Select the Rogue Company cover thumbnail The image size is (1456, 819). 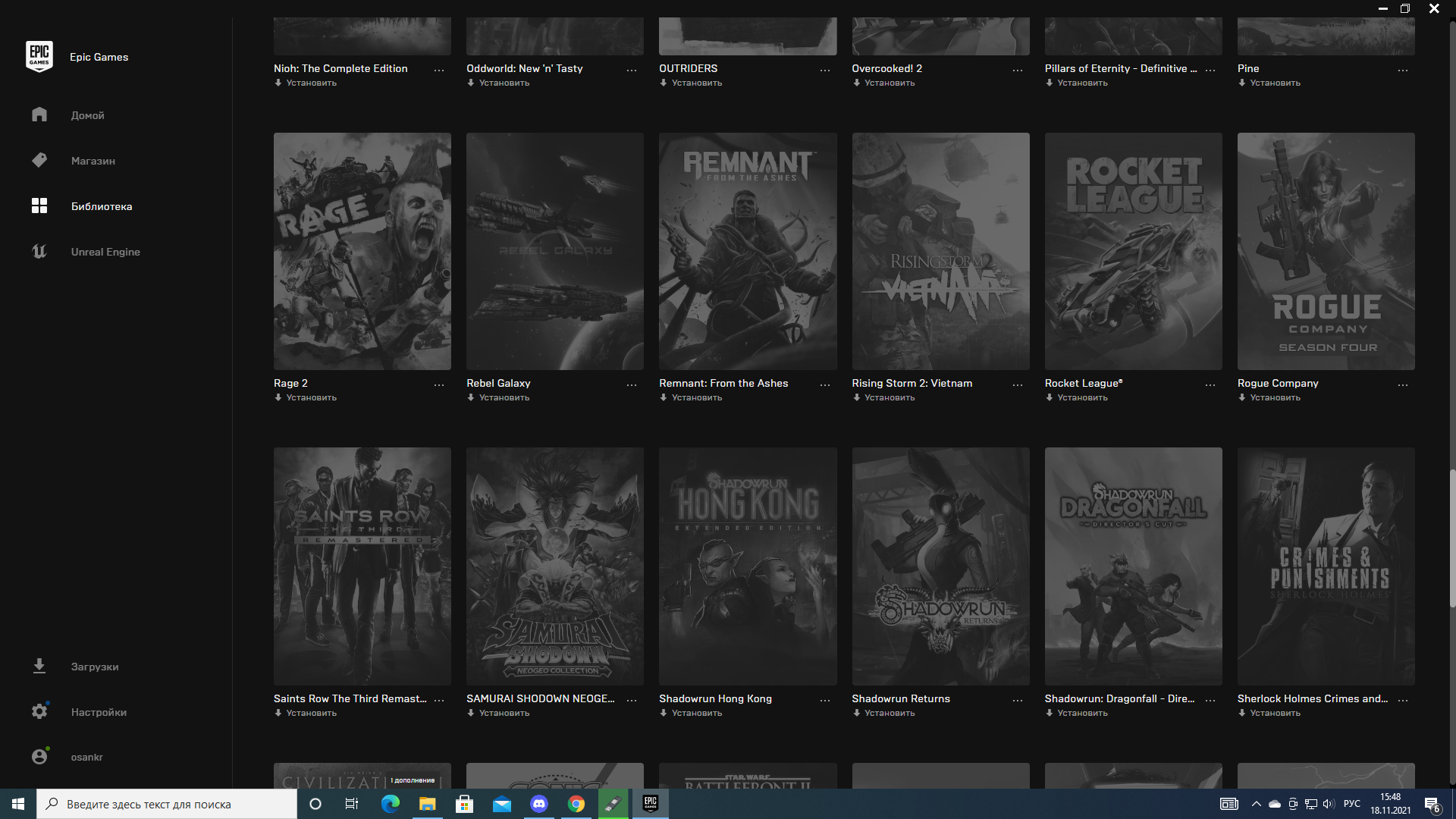point(1326,251)
